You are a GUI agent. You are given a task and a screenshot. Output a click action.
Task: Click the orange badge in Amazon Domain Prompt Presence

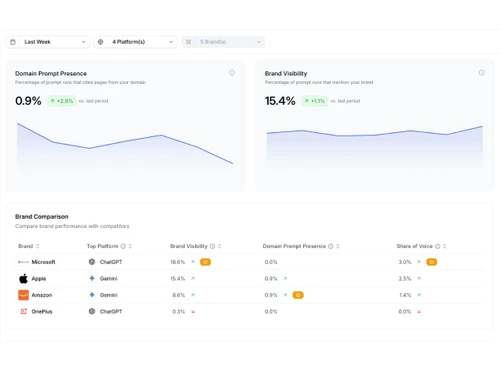298,295
